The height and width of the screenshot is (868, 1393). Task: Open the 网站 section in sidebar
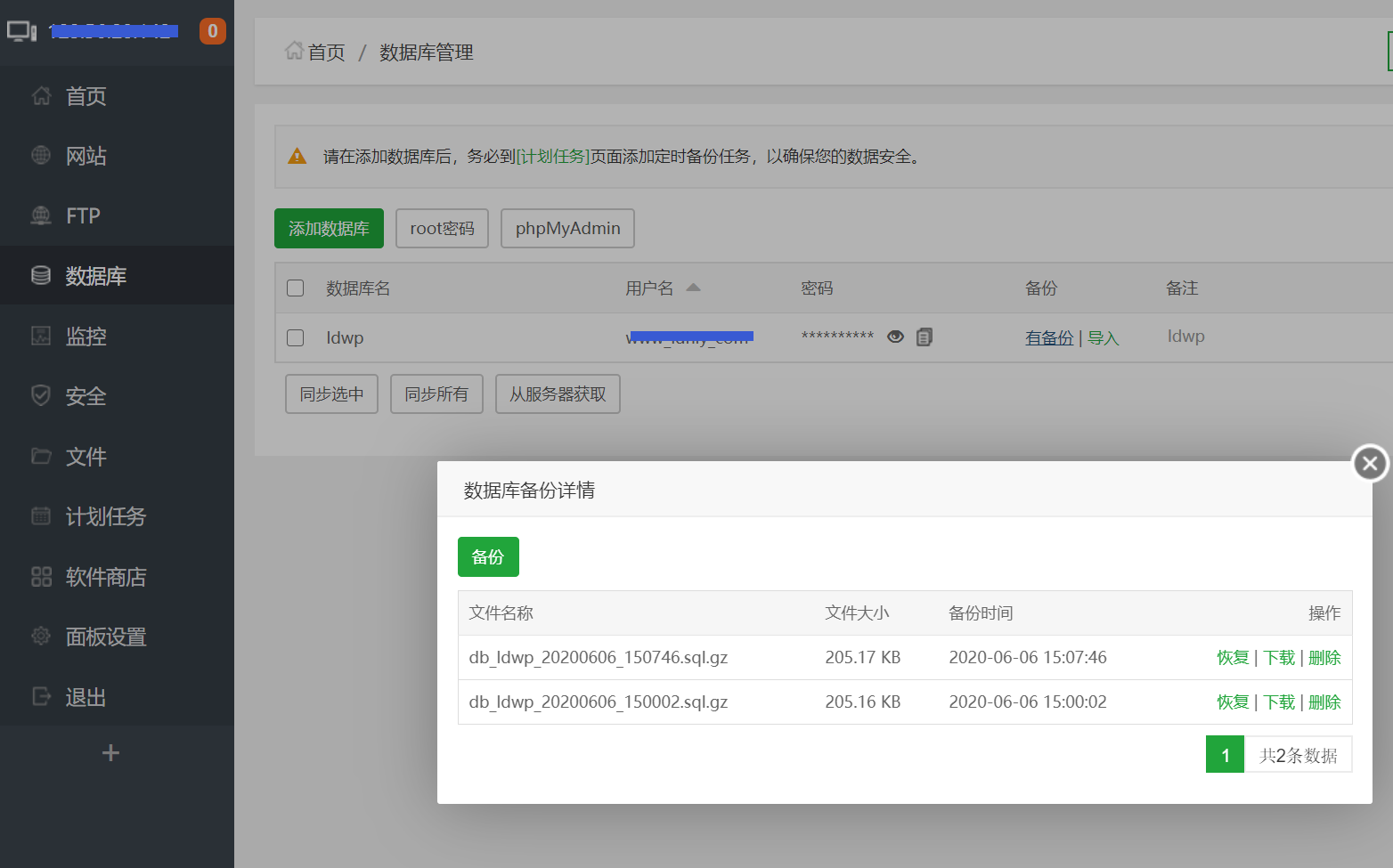(85, 155)
